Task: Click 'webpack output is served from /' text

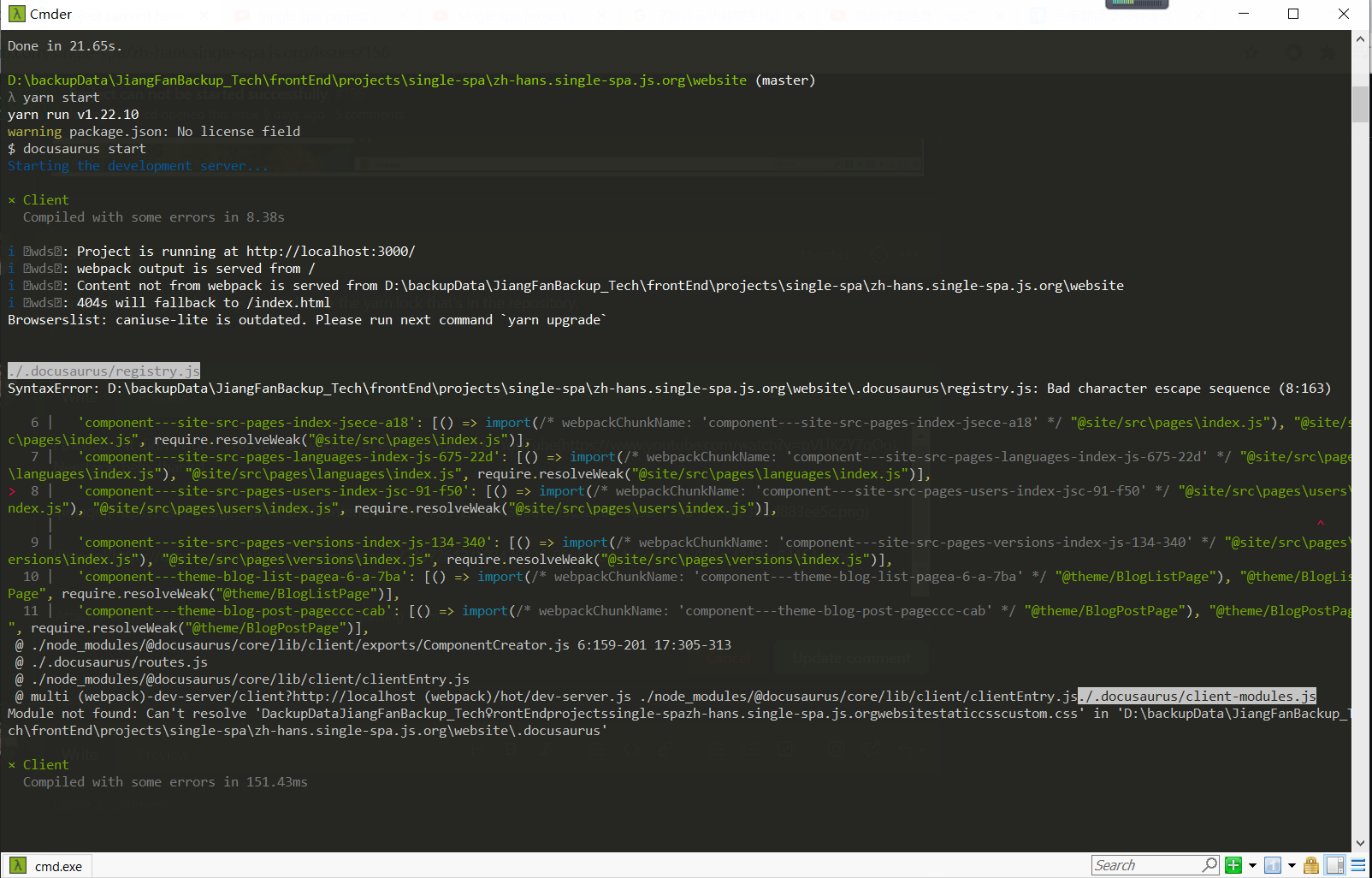Action: (196, 268)
